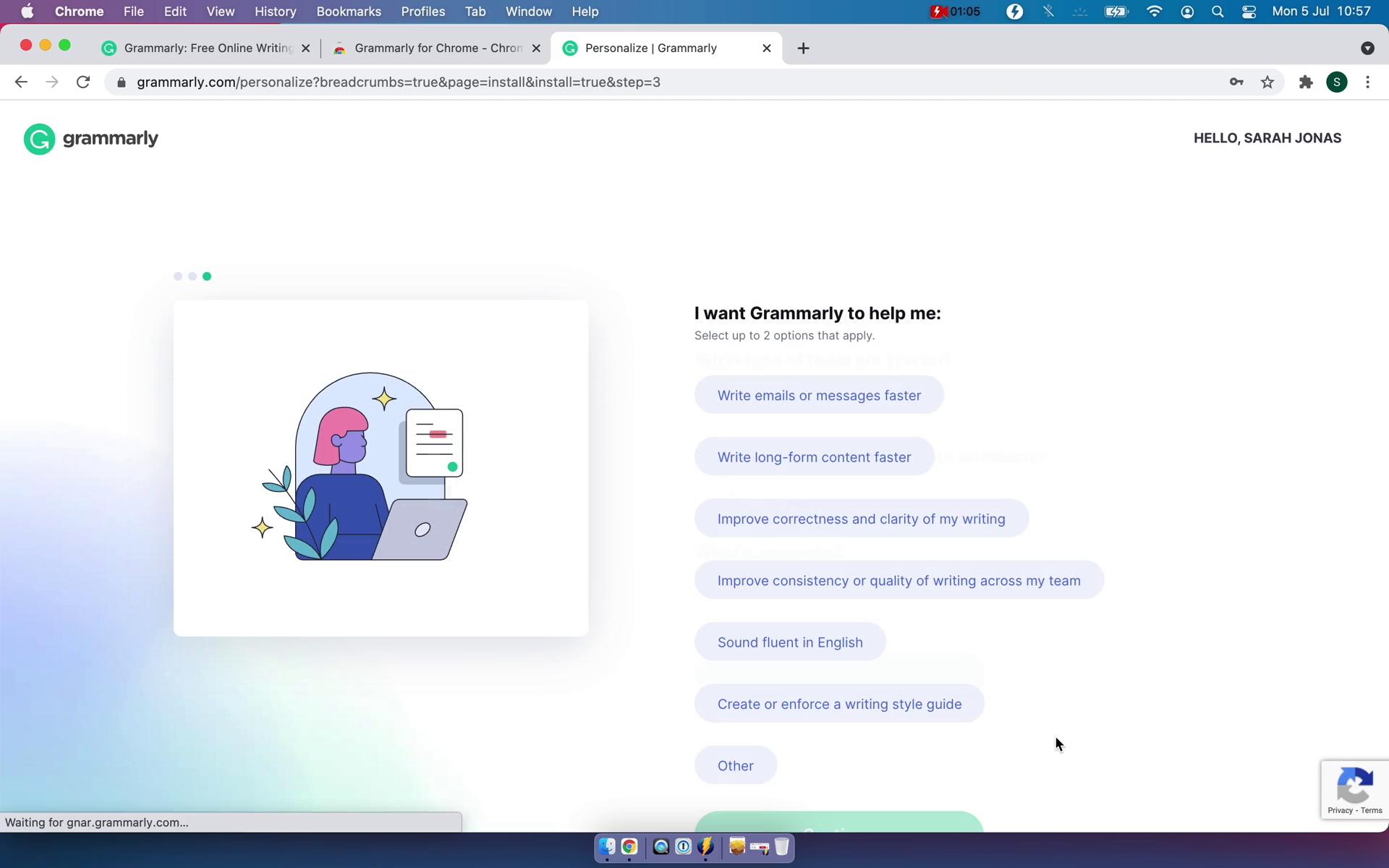Open Chrome profile avatar S
The width and height of the screenshot is (1389, 868).
[1337, 82]
